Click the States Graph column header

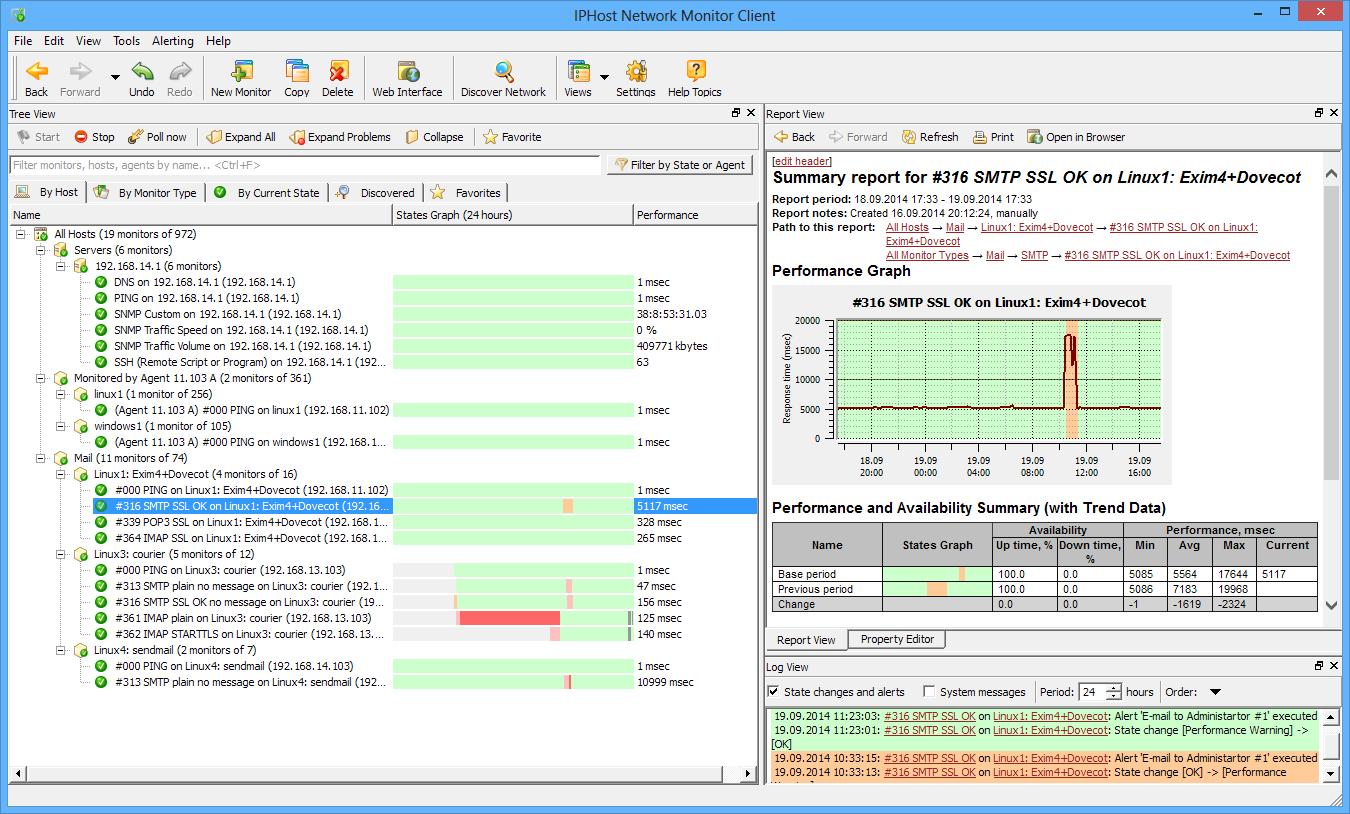point(513,215)
